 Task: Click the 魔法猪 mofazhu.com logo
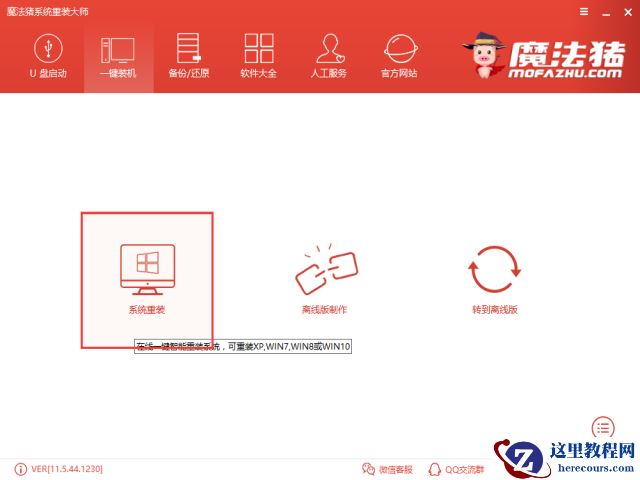pyautogui.click(x=544, y=56)
